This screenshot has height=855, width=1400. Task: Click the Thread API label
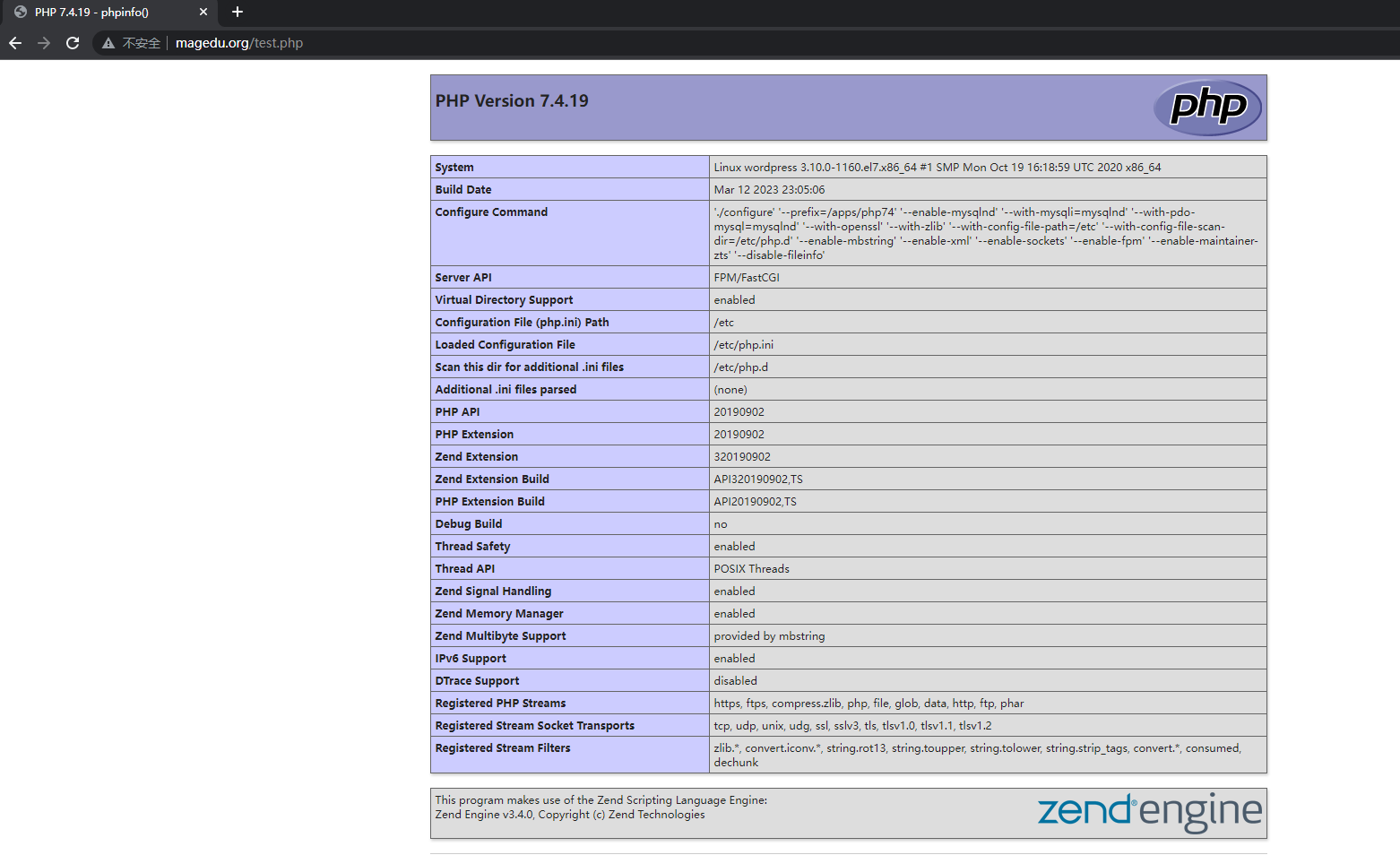click(465, 569)
